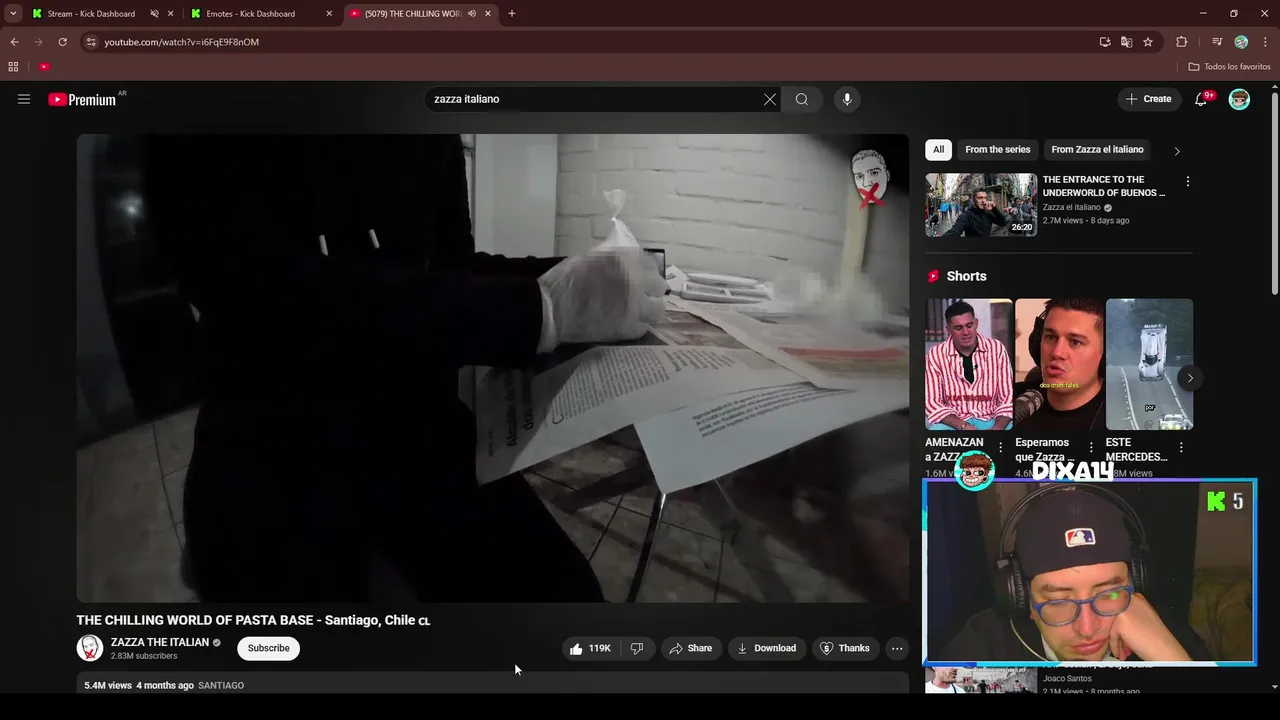
Task: Close the Emotes Kick Dashboard tab
Action: pos(329,14)
